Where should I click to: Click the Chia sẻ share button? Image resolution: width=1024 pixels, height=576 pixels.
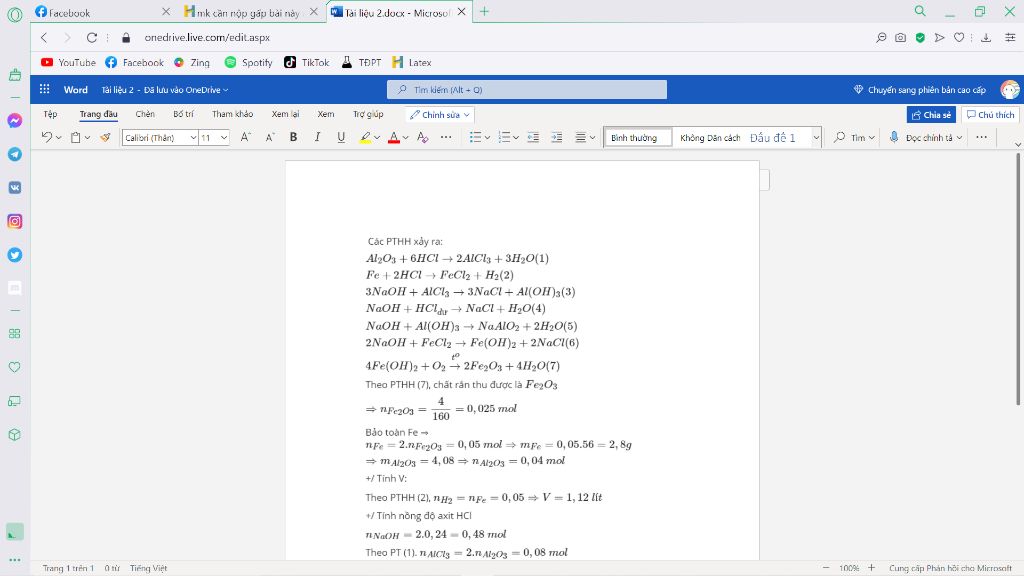[931, 114]
